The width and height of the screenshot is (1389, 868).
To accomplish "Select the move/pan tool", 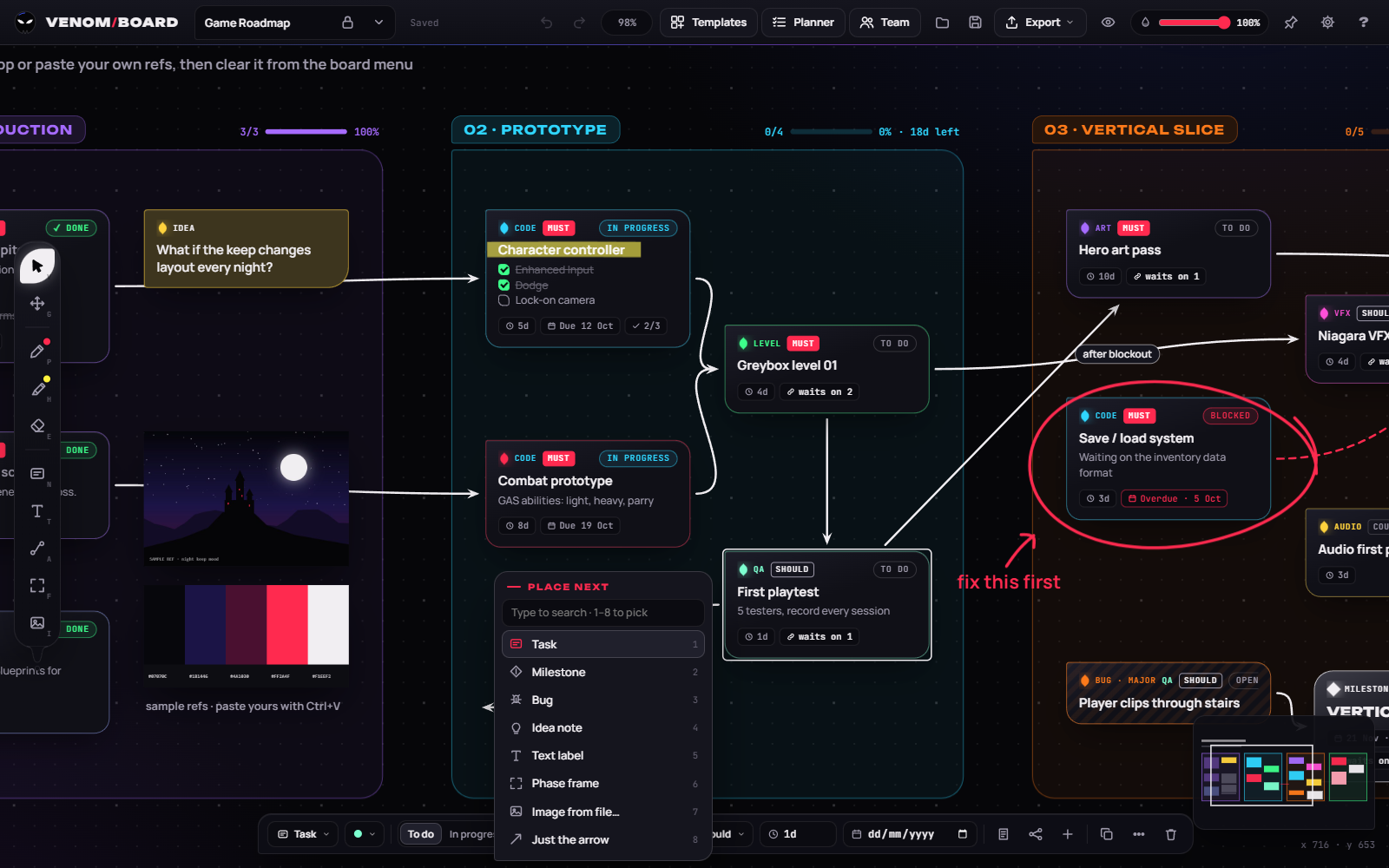I will pyautogui.click(x=37, y=303).
